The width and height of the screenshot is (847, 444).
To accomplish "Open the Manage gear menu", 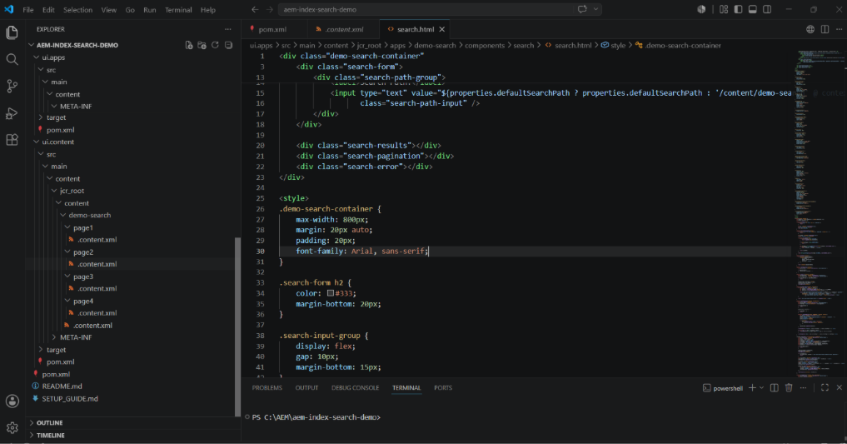I will [12, 428].
